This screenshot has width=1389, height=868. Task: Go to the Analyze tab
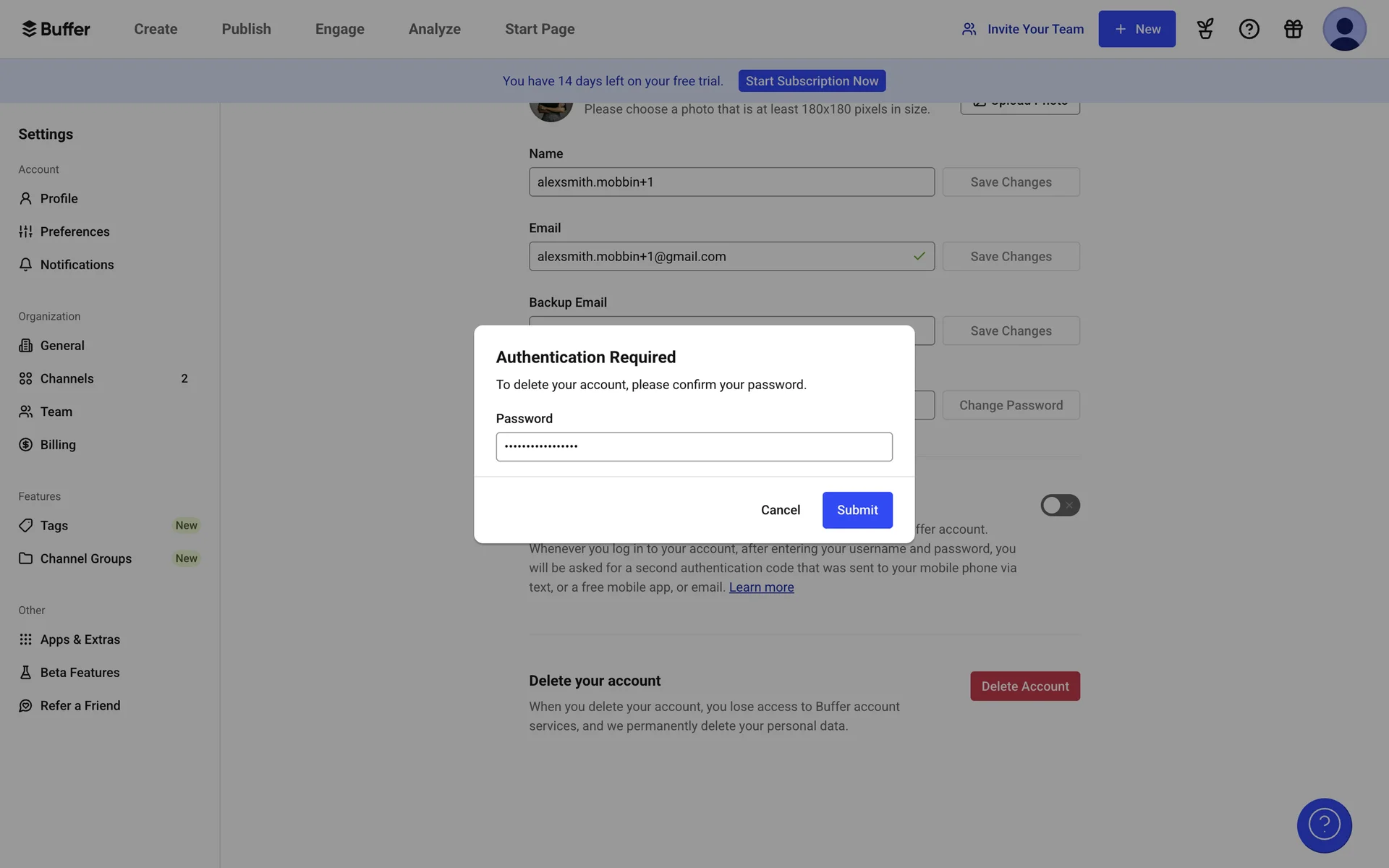(x=434, y=29)
